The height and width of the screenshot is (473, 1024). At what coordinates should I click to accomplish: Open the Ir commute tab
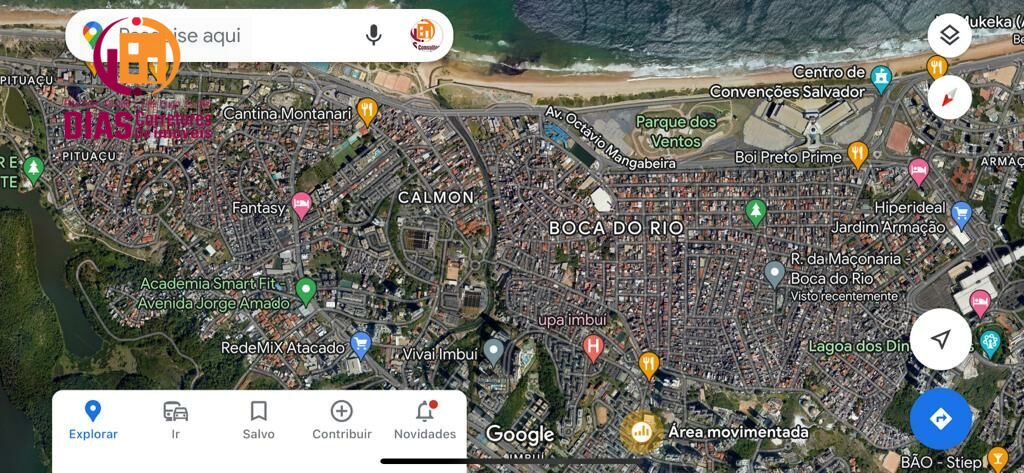click(x=176, y=420)
